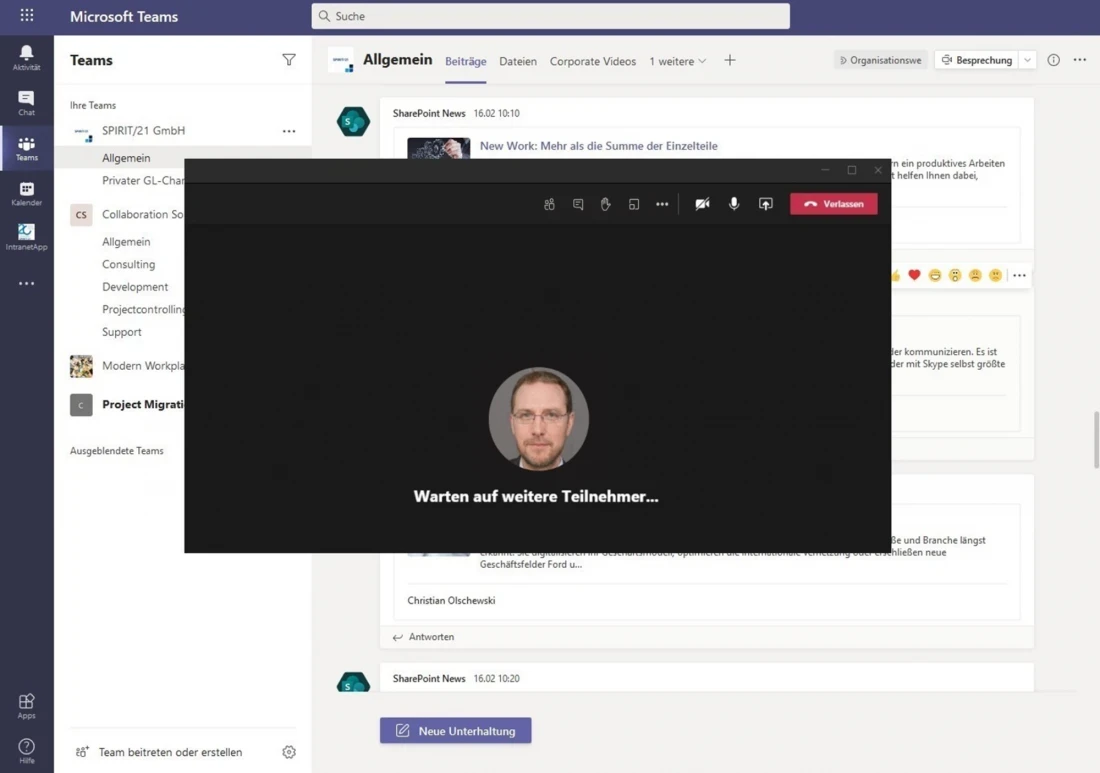Open the meeting chat panel
Viewport: 1100px width, 773px height.
tap(578, 204)
